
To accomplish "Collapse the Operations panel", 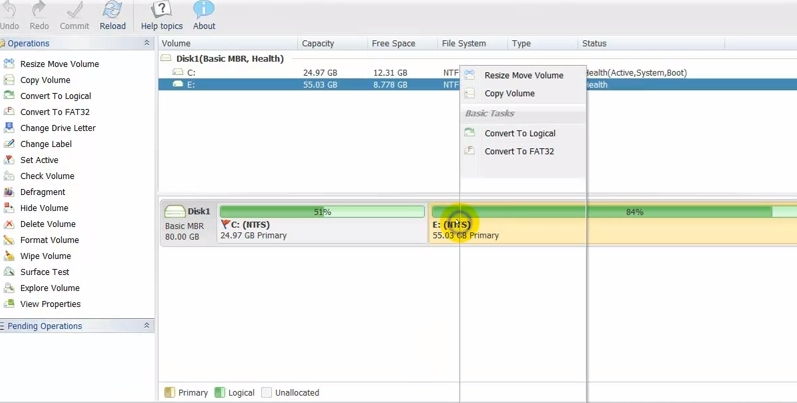I will pyautogui.click(x=147, y=43).
